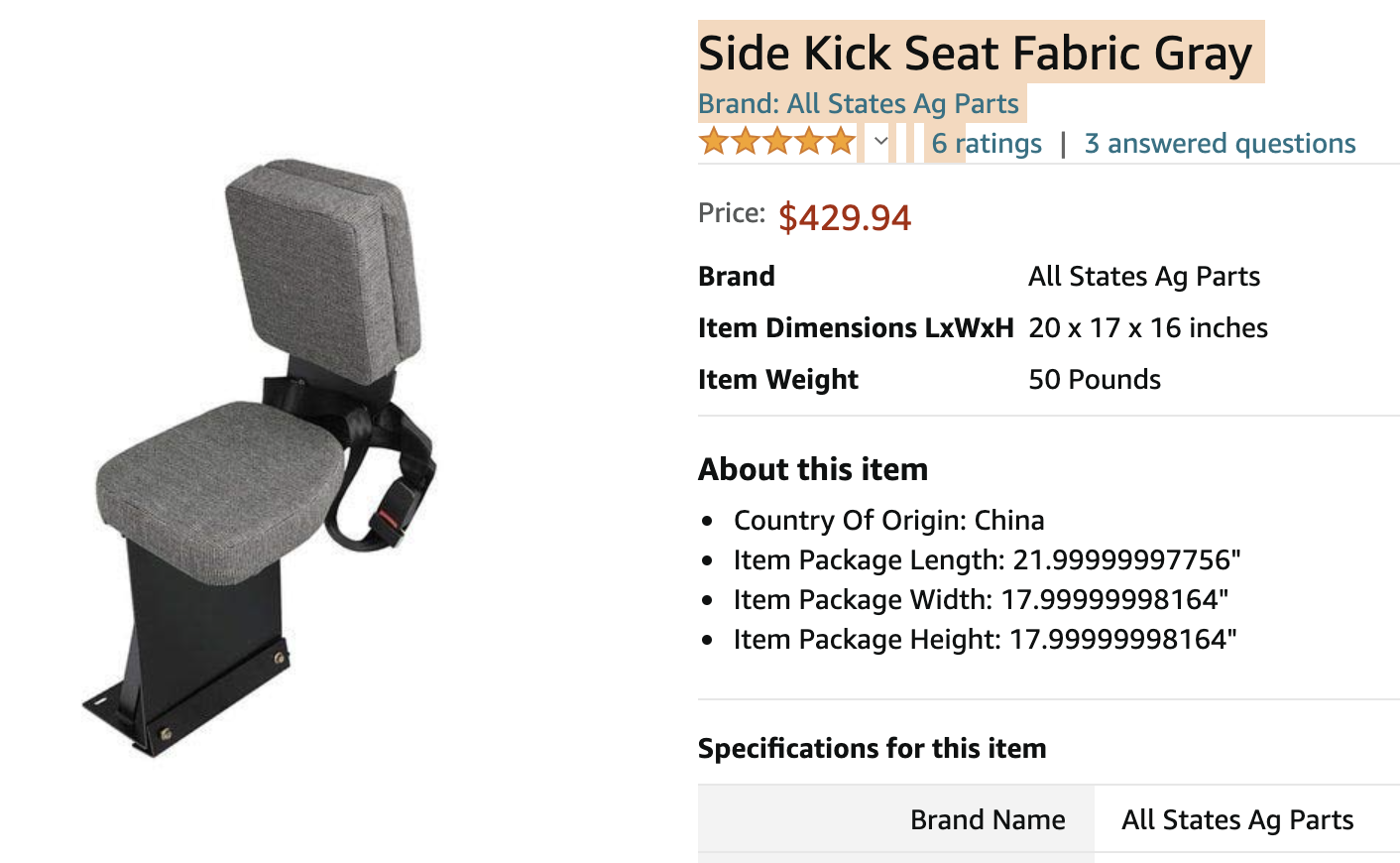The width and height of the screenshot is (1400, 863).
Task: Select the Item Package Length bullet
Action: click(987, 560)
